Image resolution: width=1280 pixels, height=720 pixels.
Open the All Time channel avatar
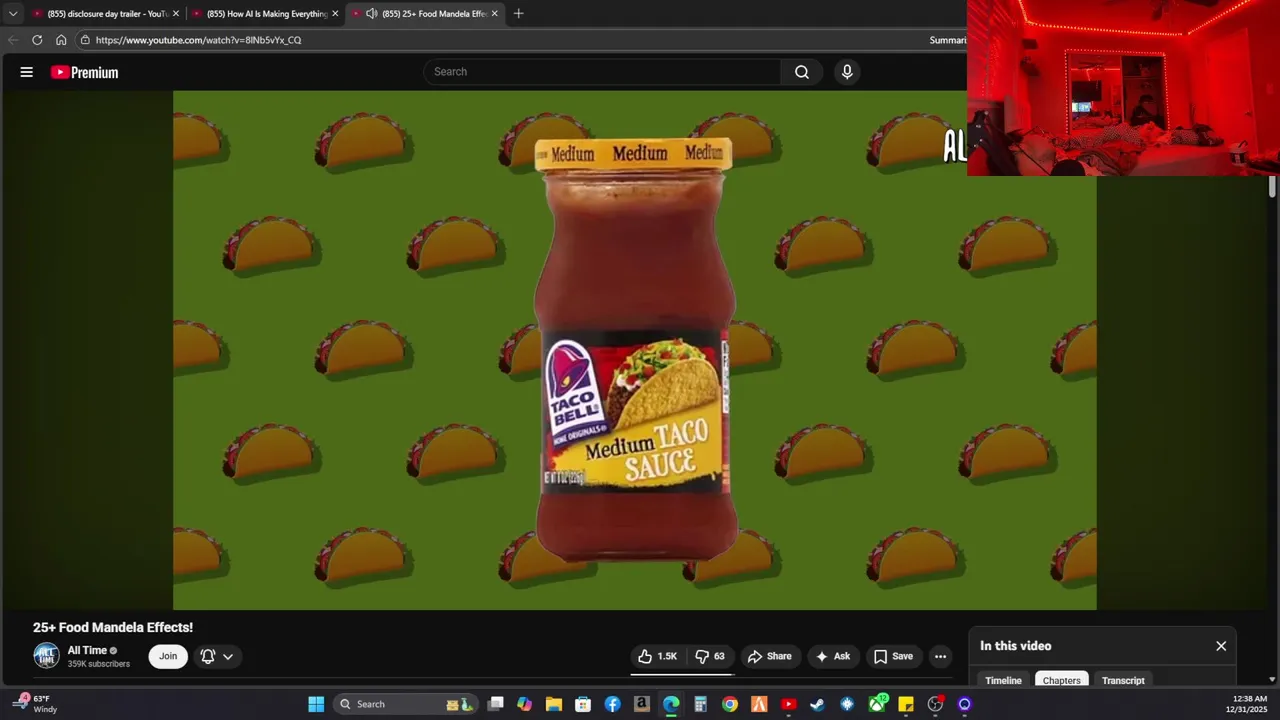46,656
